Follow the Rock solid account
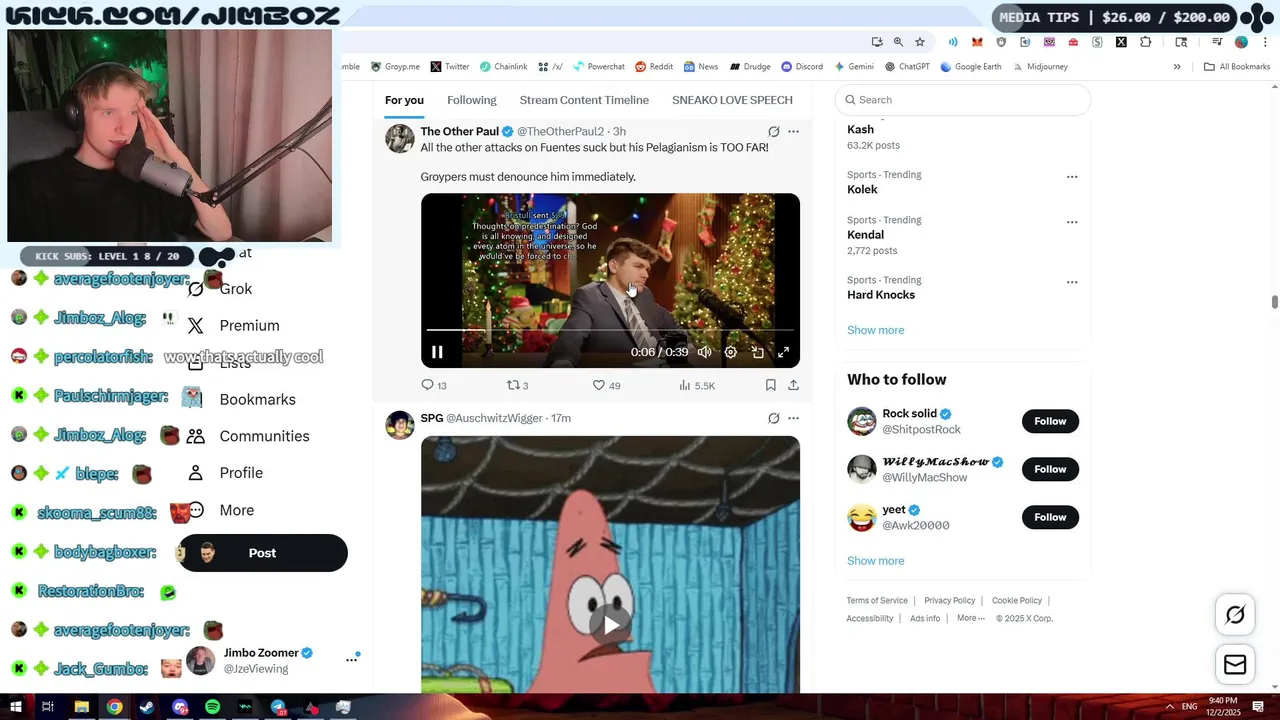Viewport: 1280px width, 720px height. [x=1050, y=421]
